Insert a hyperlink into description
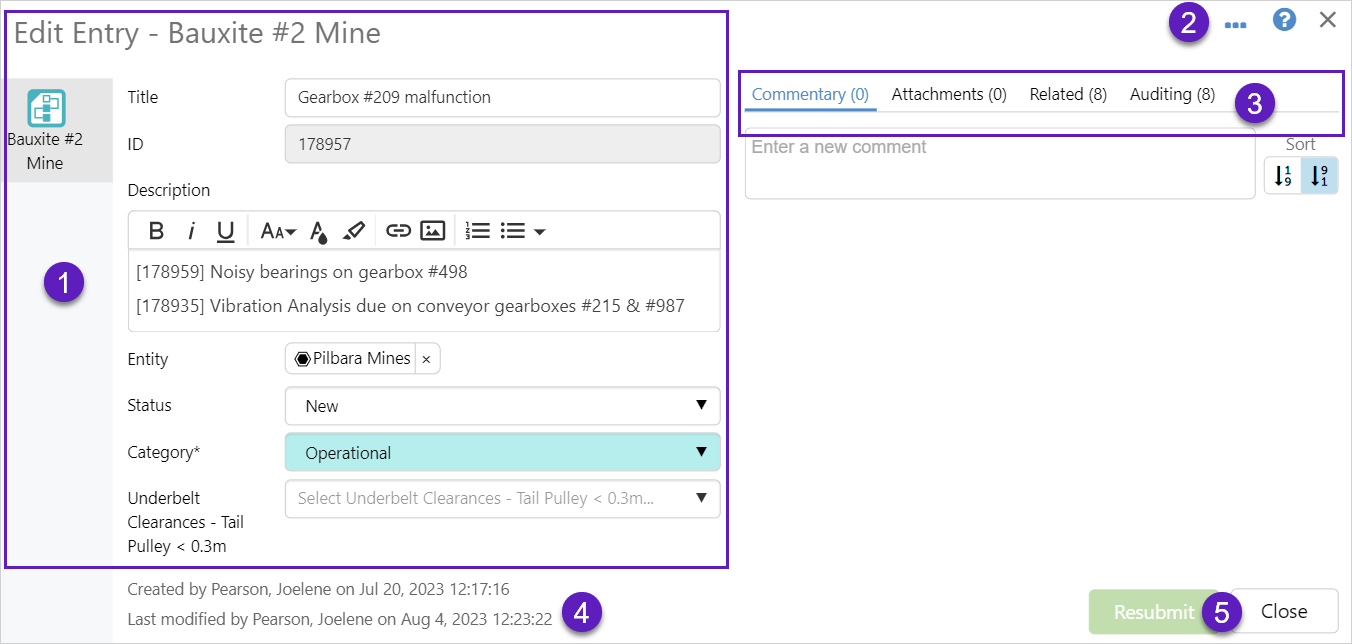This screenshot has width=1352, height=644. pos(398,231)
